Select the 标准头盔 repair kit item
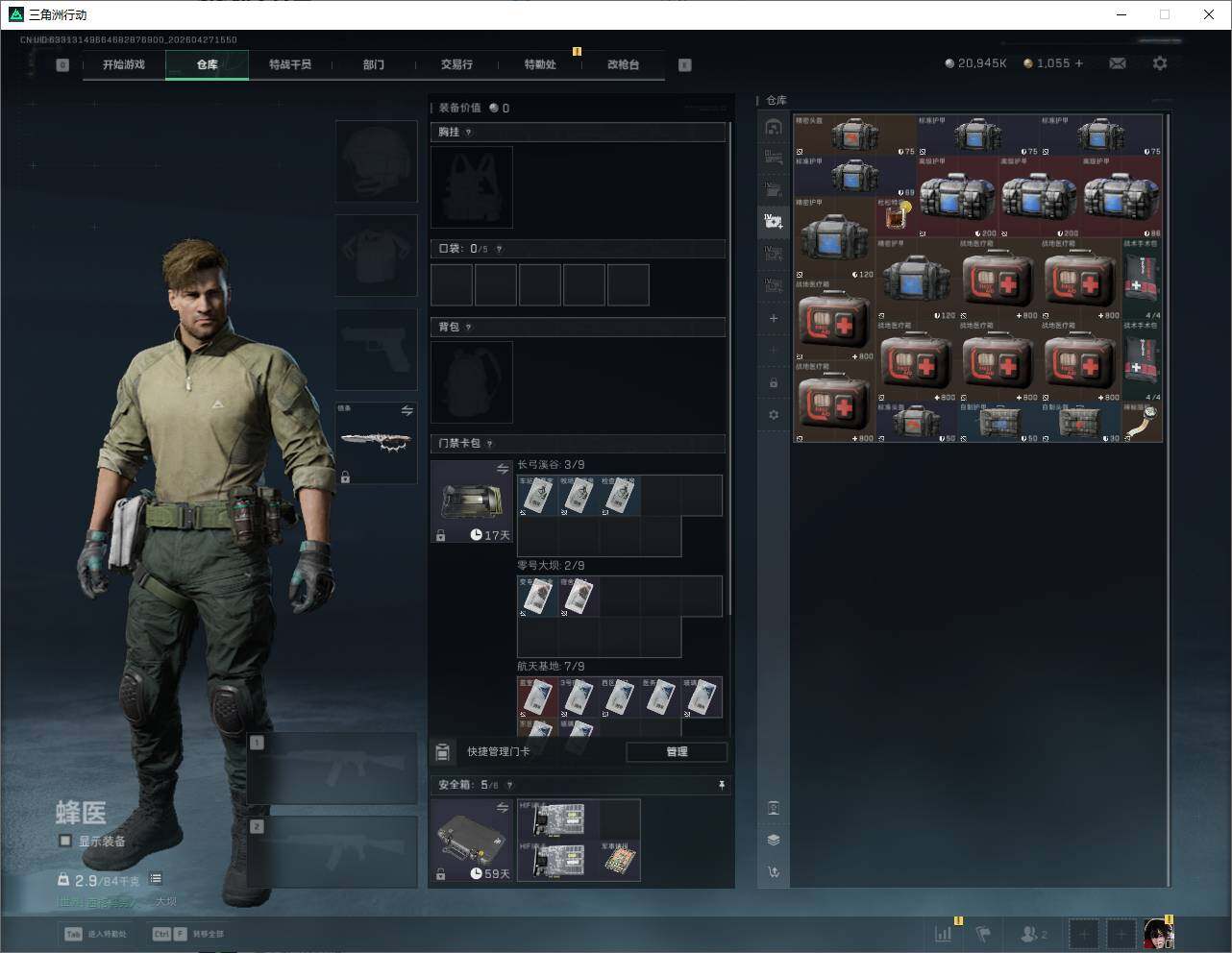This screenshot has height=953, width=1232. tap(917, 422)
